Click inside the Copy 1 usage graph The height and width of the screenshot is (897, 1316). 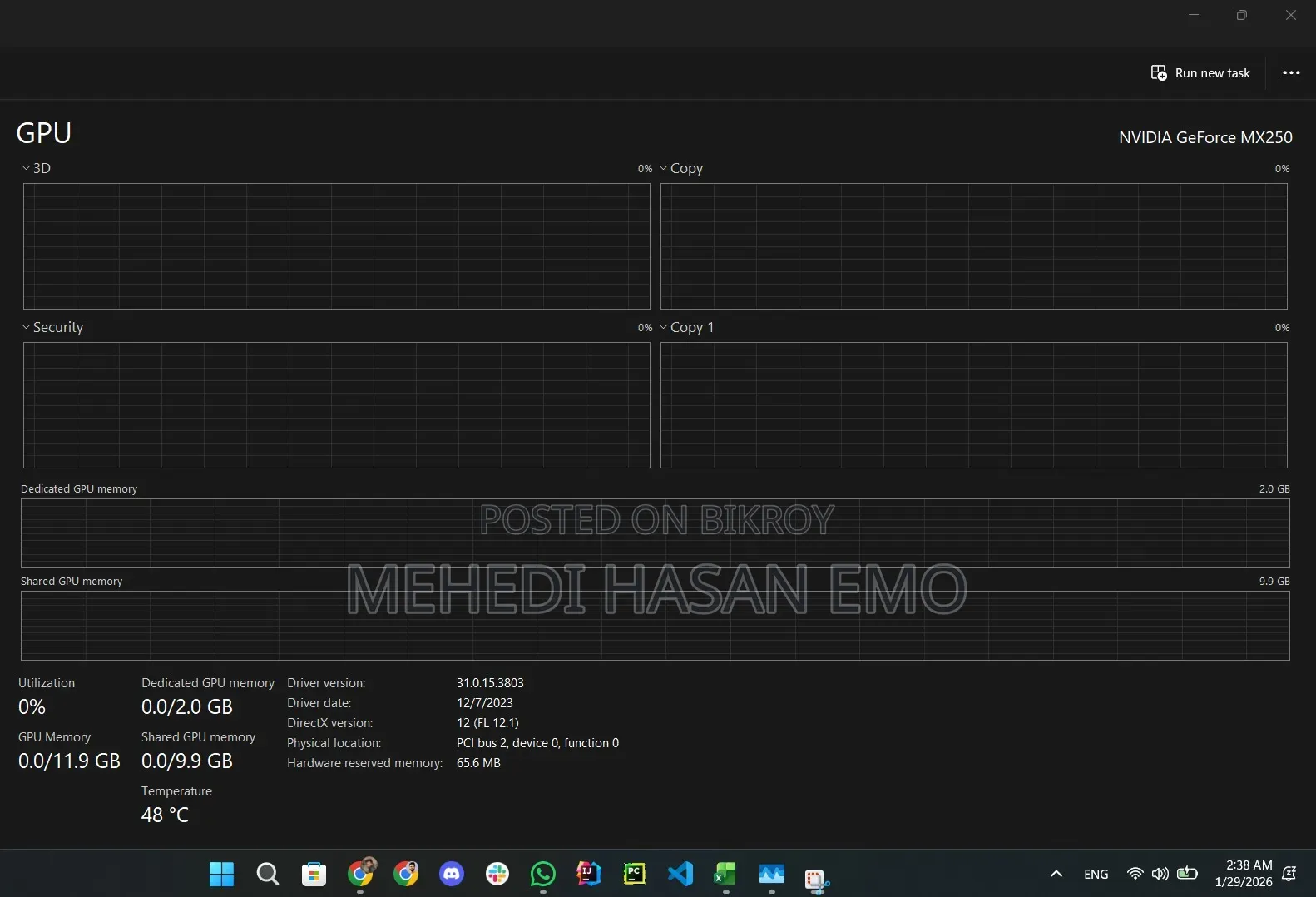(x=974, y=405)
